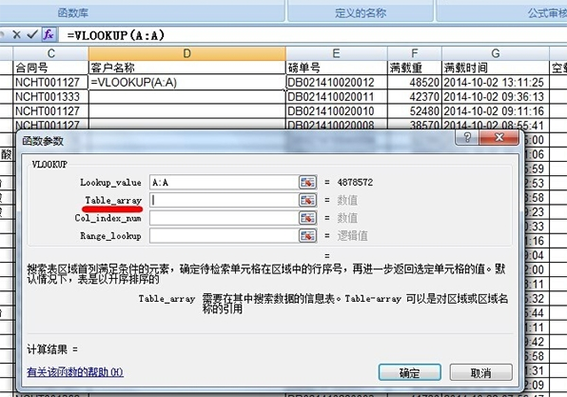Select cell 2014-10-02 13:11:25
The height and width of the screenshot is (397, 567).
pyautogui.click(x=495, y=82)
